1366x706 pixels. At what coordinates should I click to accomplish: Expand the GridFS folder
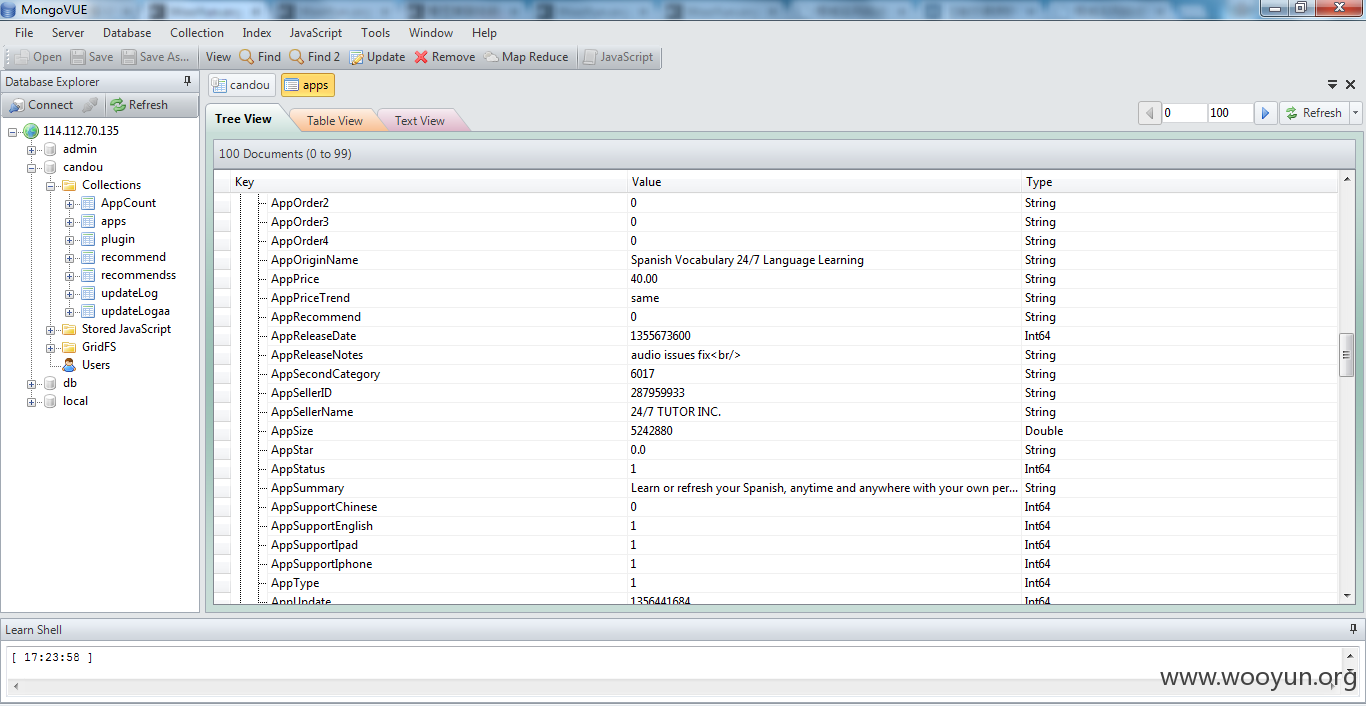tap(51, 348)
